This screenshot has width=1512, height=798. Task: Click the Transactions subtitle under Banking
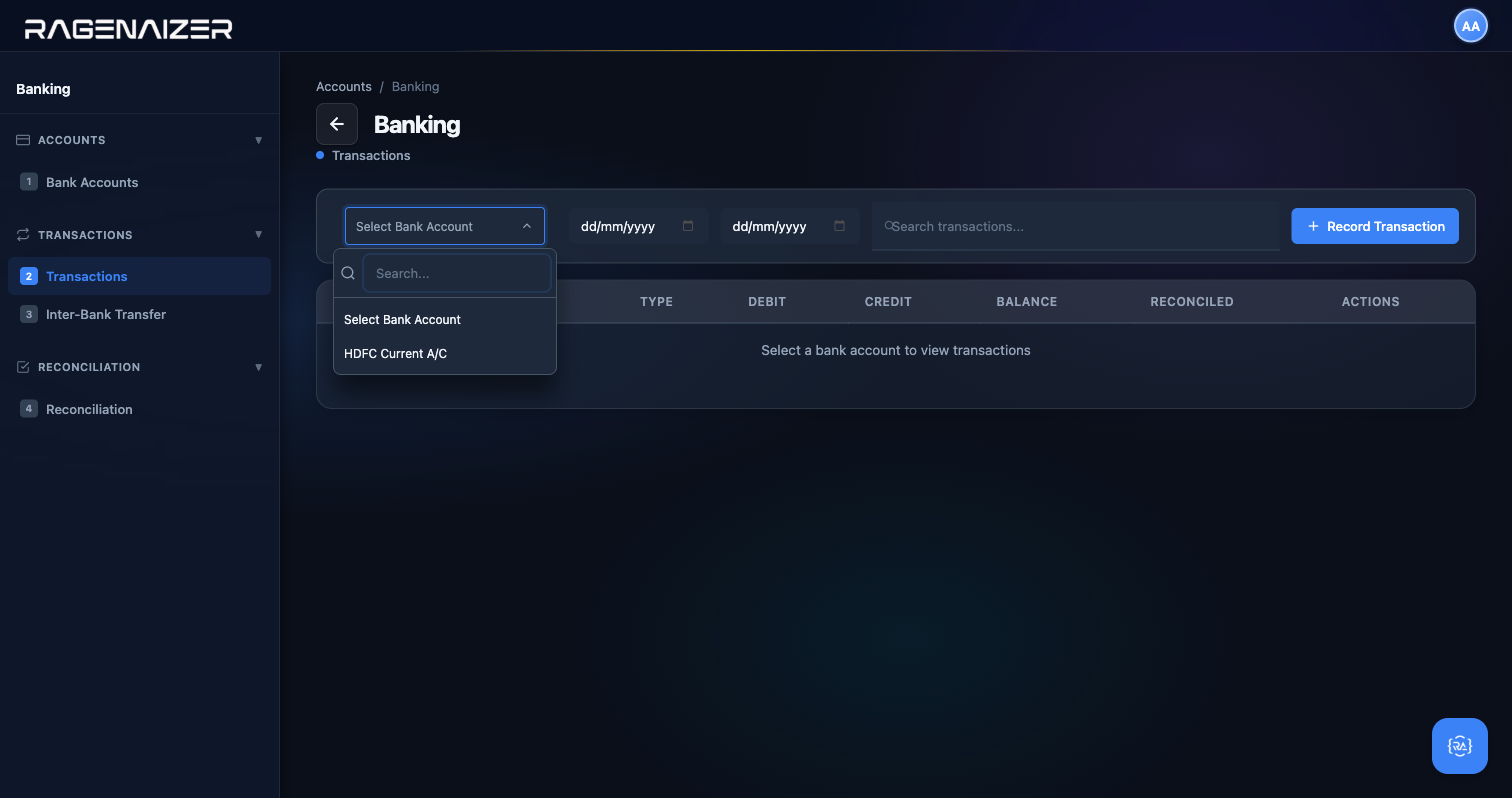pyautogui.click(x=371, y=156)
